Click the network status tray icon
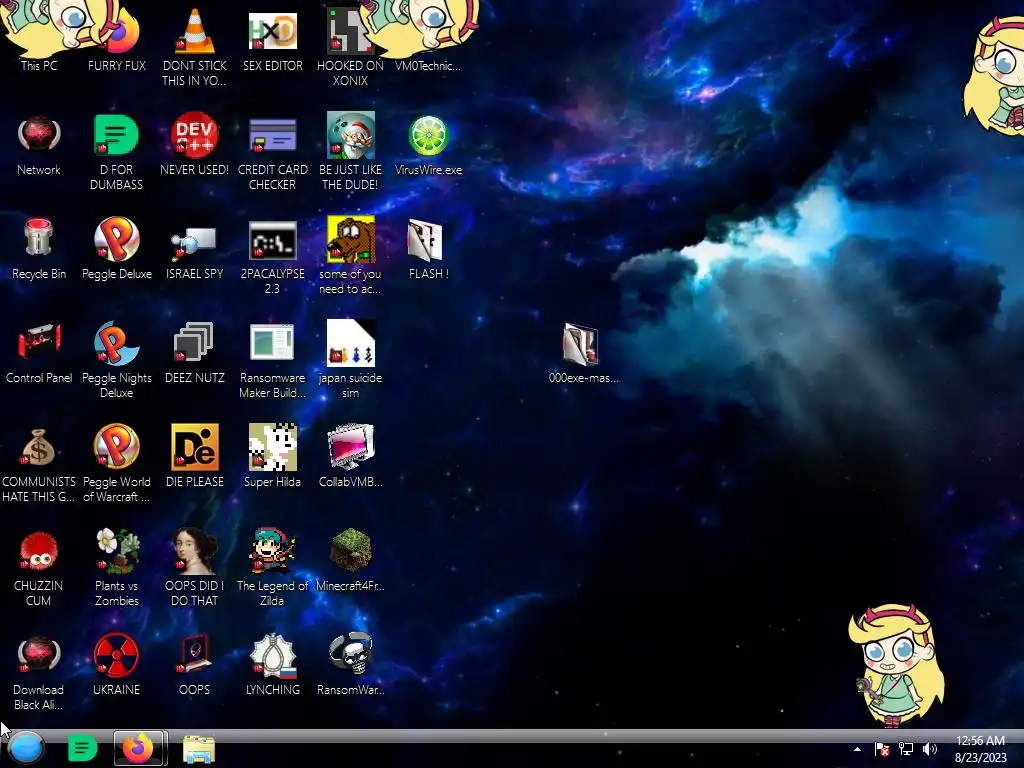The image size is (1024, 768). pos(906,749)
